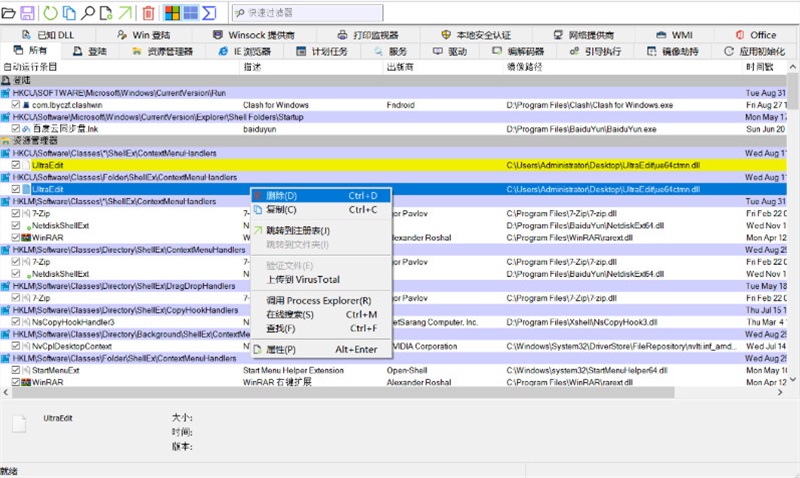Open the 引导执行 tab
The image size is (800, 478).
pos(595,51)
